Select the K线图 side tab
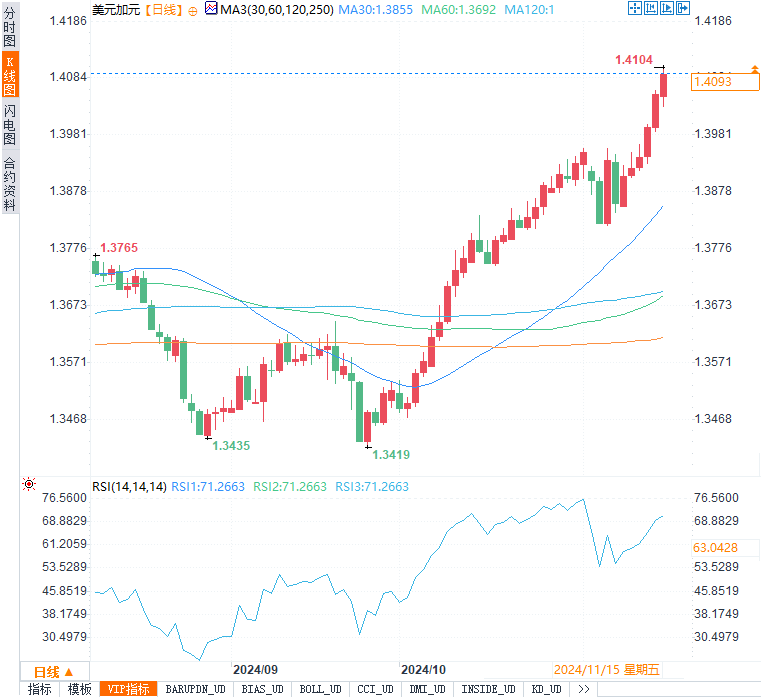The height and width of the screenshot is (697, 761). [9, 76]
